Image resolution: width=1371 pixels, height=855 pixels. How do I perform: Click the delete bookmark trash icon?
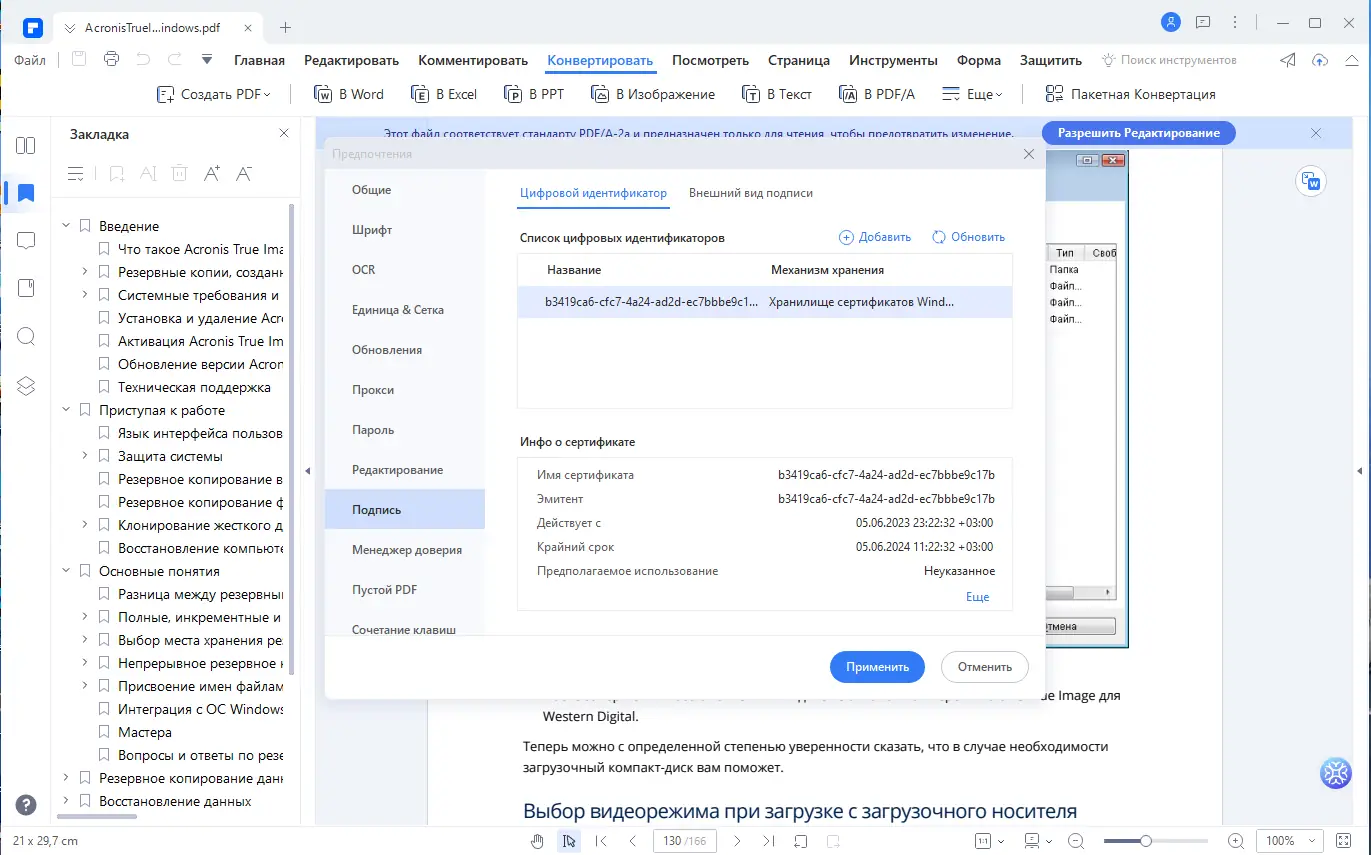coord(179,174)
